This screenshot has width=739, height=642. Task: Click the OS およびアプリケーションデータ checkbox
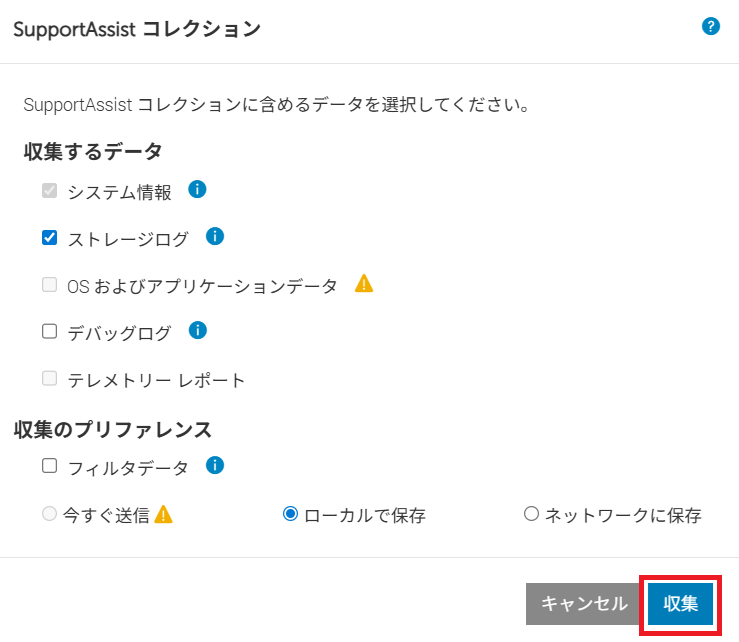[49, 285]
